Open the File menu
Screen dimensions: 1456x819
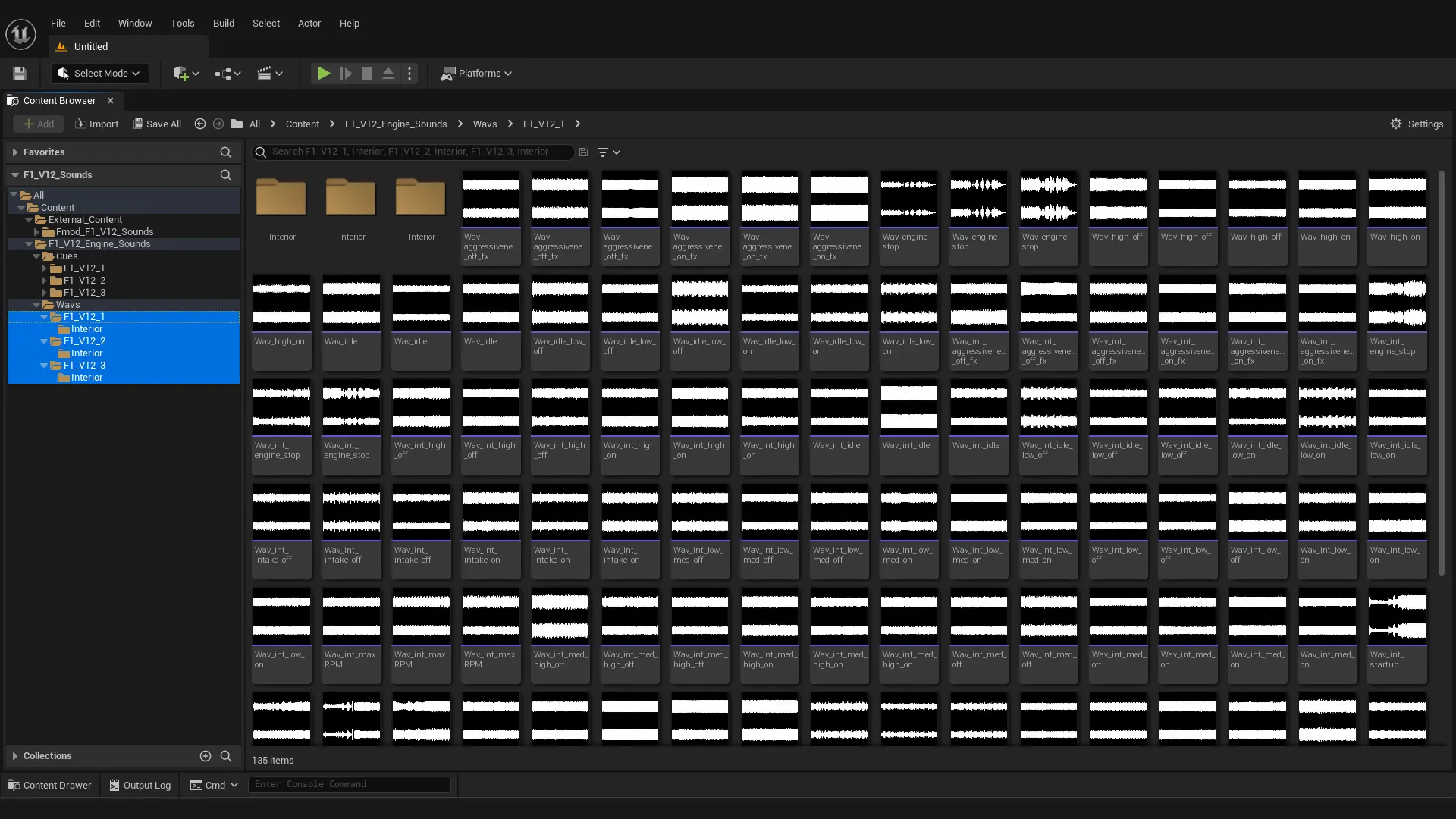pyautogui.click(x=58, y=23)
